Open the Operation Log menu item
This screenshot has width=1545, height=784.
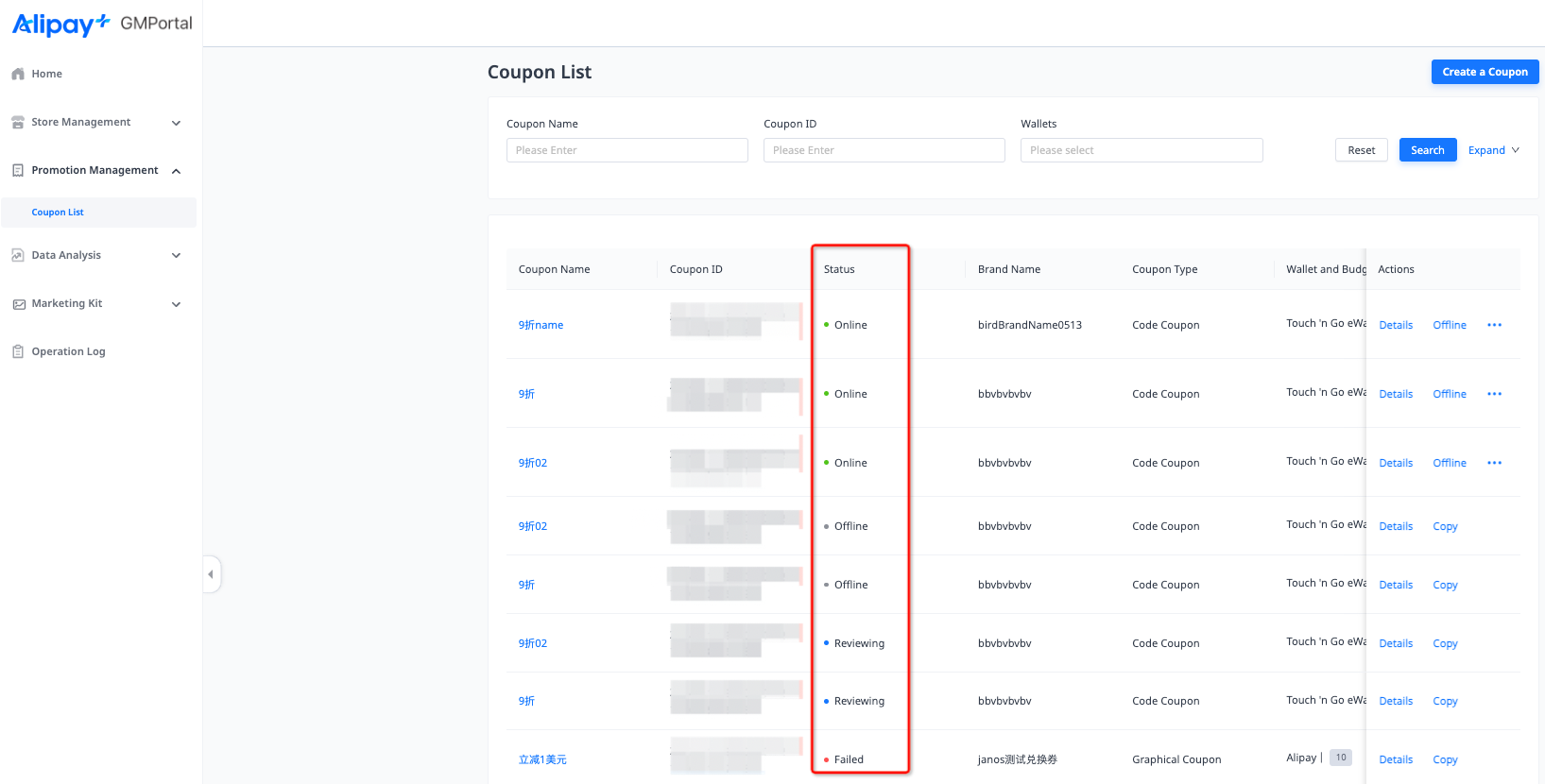pos(68,351)
